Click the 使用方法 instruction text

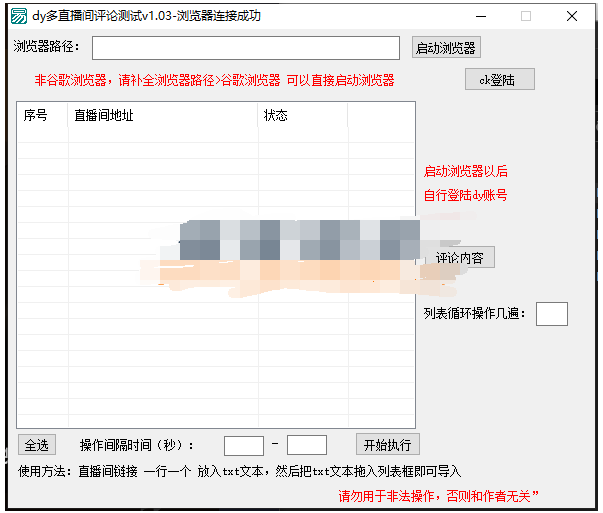[x=240, y=471]
